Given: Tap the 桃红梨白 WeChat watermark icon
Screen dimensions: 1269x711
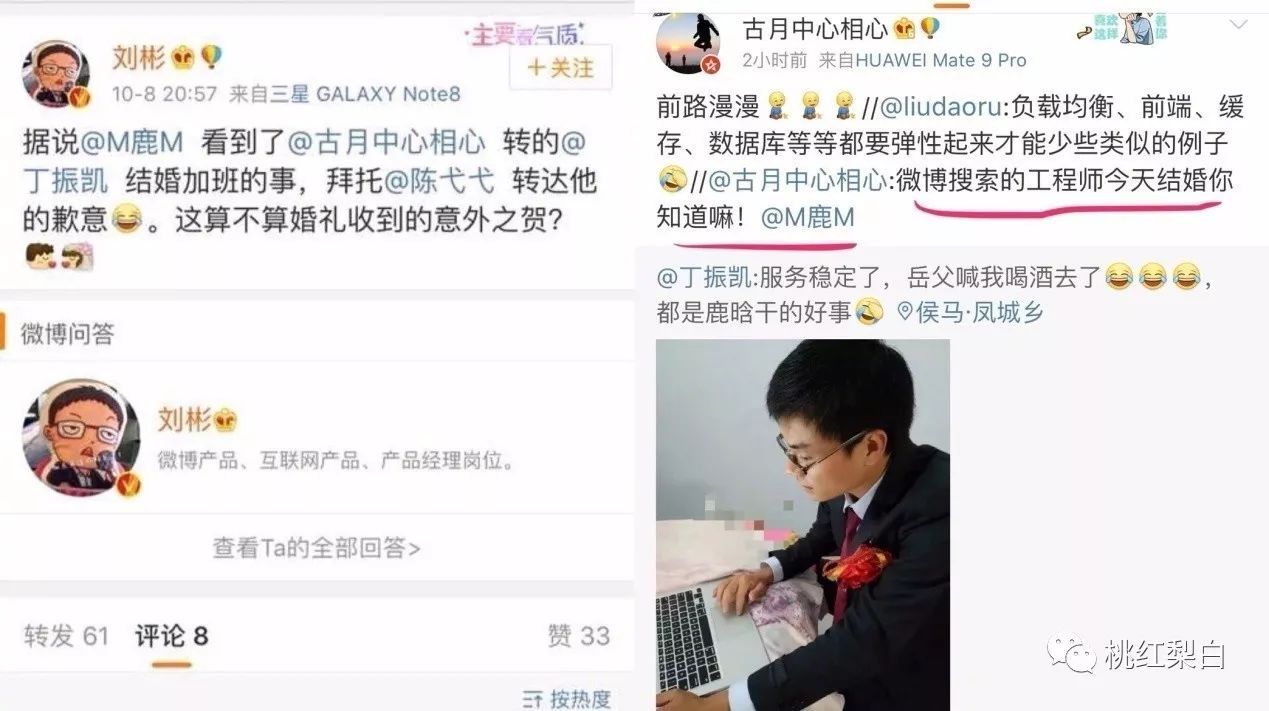Looking at the screenshot, I should 1072,655.
